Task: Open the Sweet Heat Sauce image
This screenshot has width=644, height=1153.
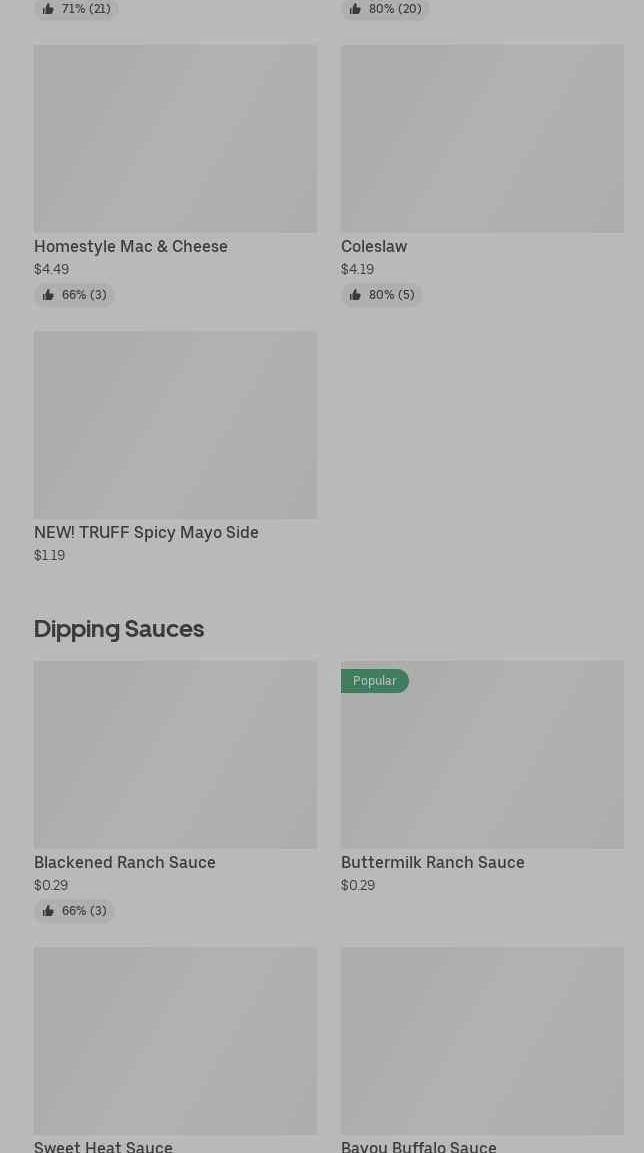Action: coord(175,1041)
